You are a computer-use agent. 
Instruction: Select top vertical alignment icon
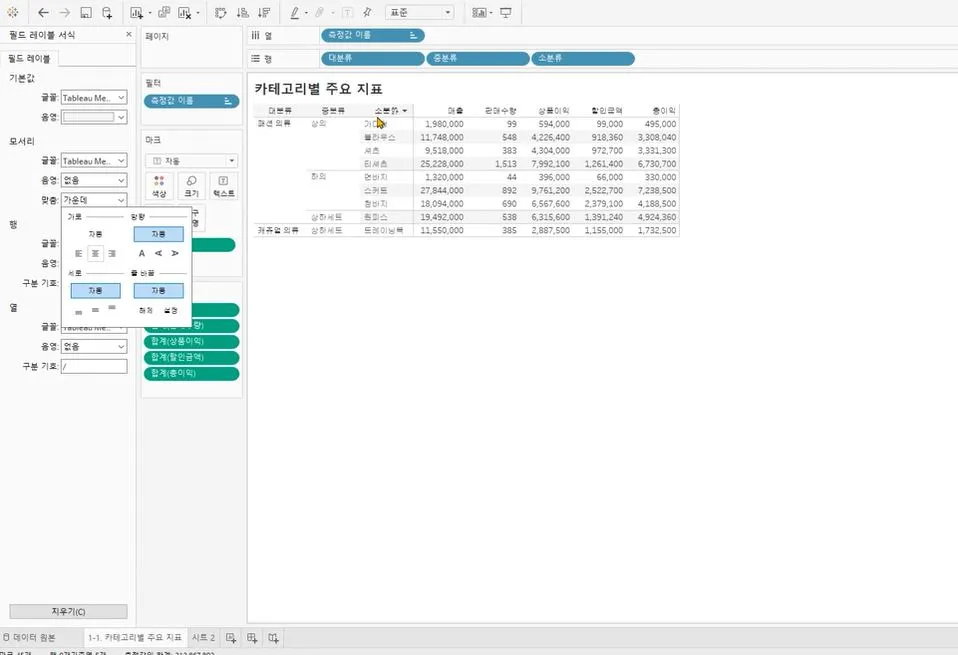point(112,309)
